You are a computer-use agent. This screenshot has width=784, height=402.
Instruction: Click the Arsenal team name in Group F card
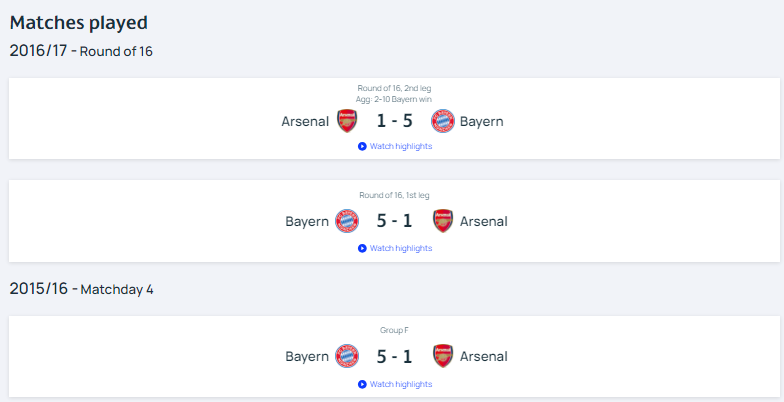(x=484, y=356)
